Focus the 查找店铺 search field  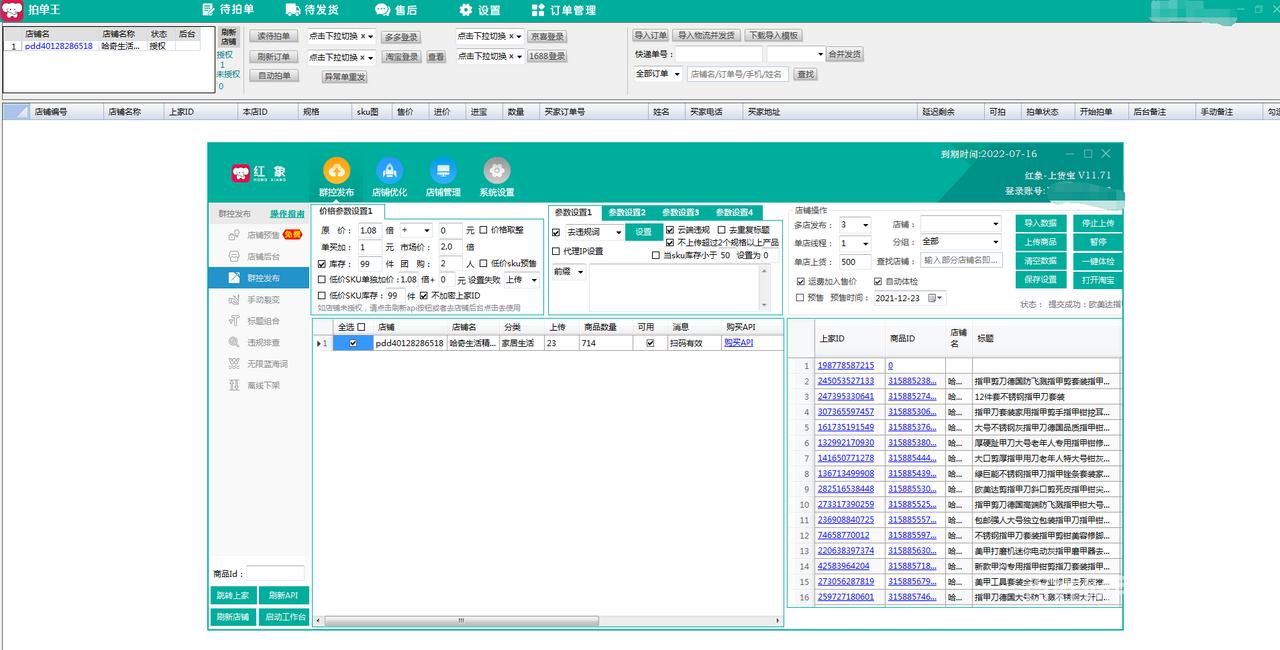click(x=960, y=260)
